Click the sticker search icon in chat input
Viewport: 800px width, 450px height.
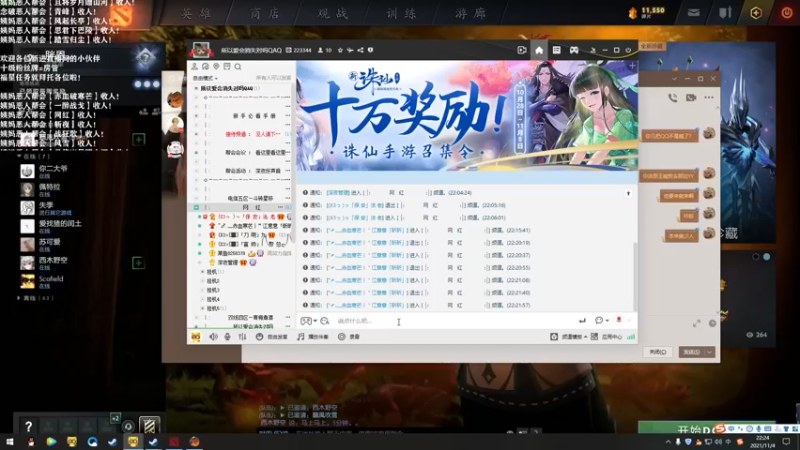point(324,321)
